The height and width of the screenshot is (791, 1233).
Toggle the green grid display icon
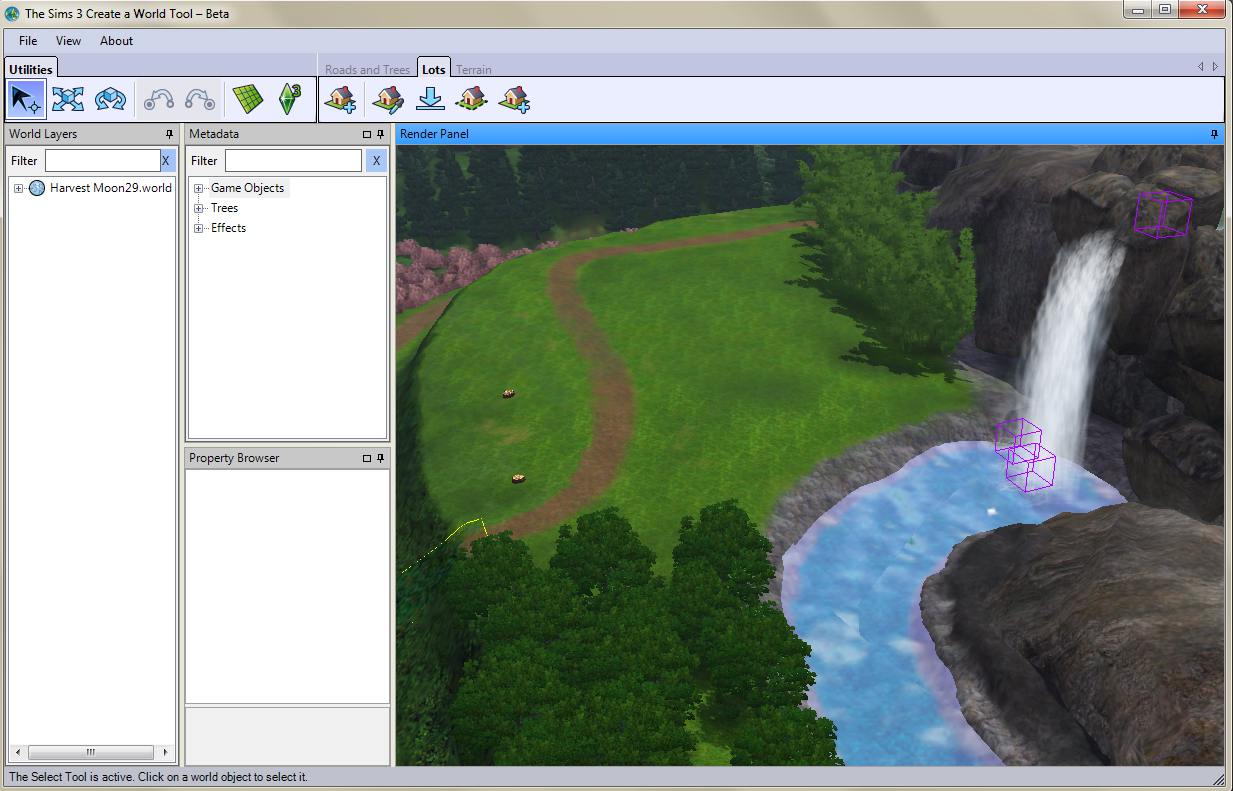pos(247,99)
